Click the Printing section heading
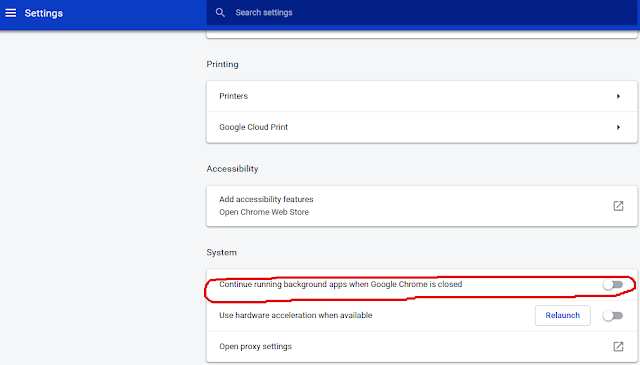Image resolution: width=640 pixels, height=365 pixels. (222, 65)
